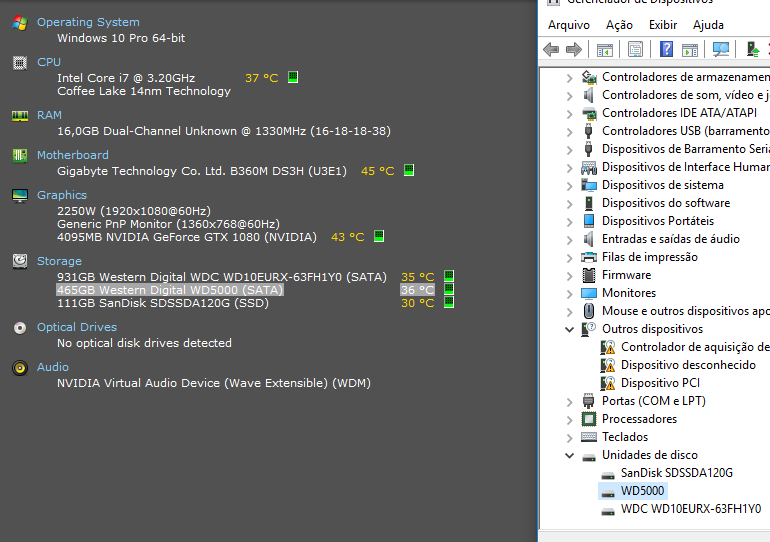This screenshot has height=542, width=770.
Task: Expand Controladores de armazenamento node
Action: click(569, 78)
